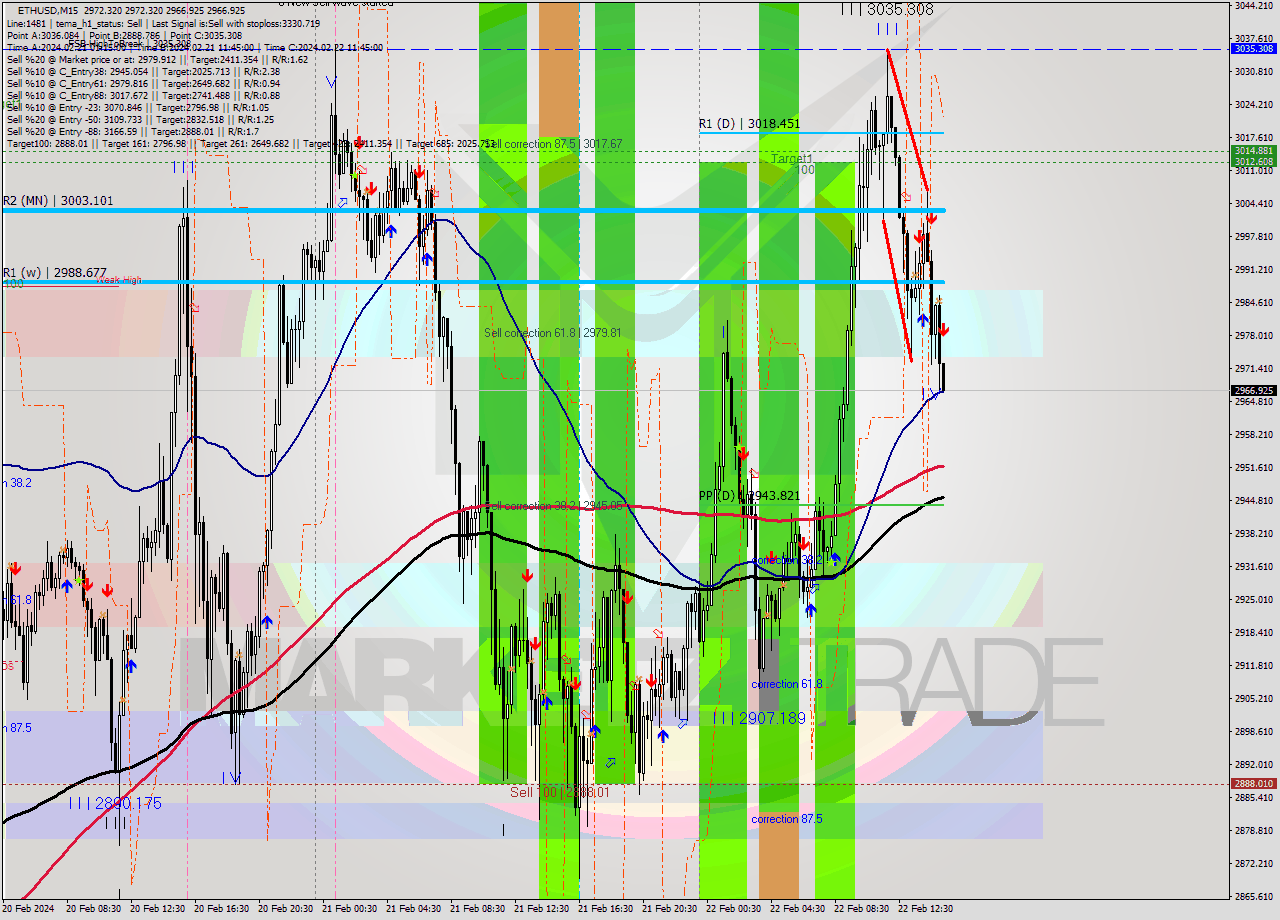Click the '21 Feb 16:30' time label
This screenshot has width=1280, height=920.
(606, 909)
